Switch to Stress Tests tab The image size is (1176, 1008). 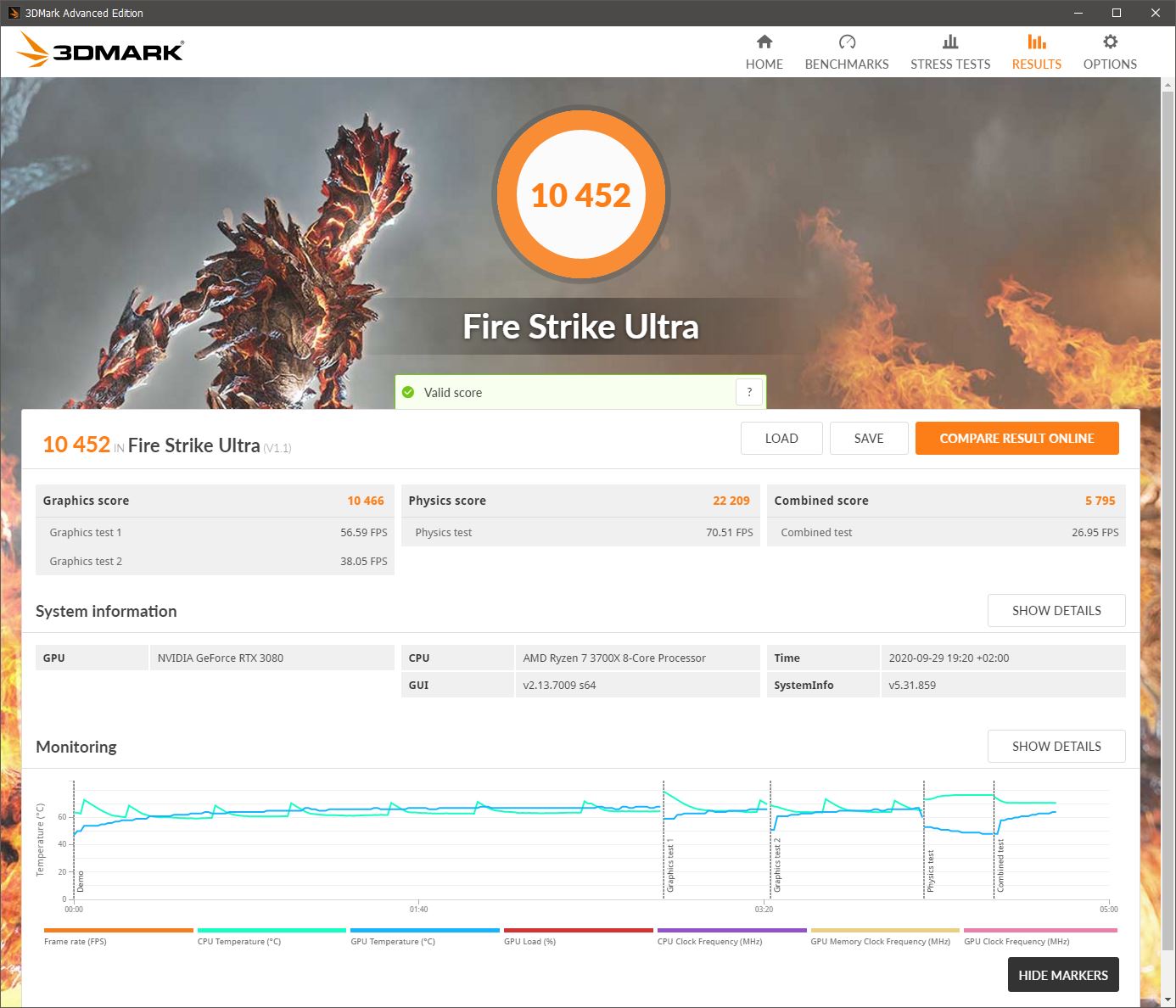(x=950, y=53)
